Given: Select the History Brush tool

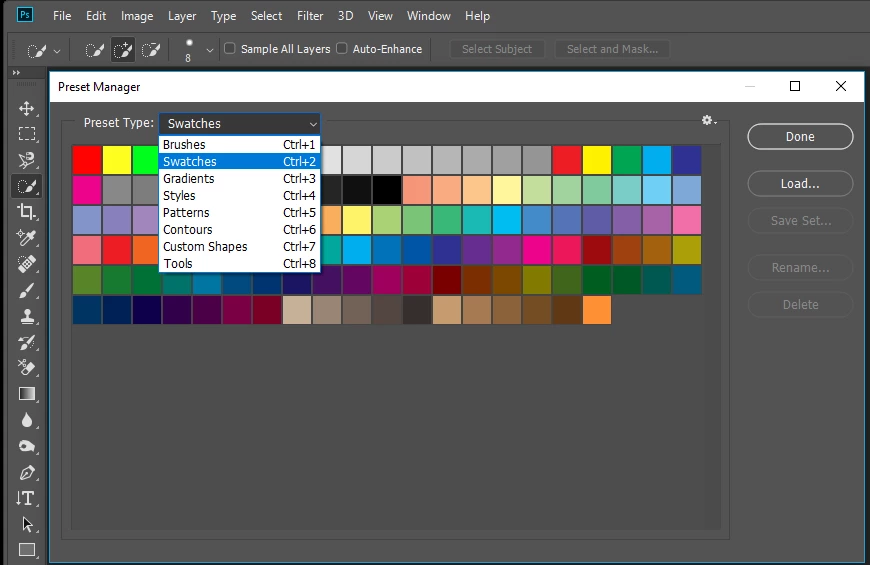Looking at the screenshot, I should (26, 342).
